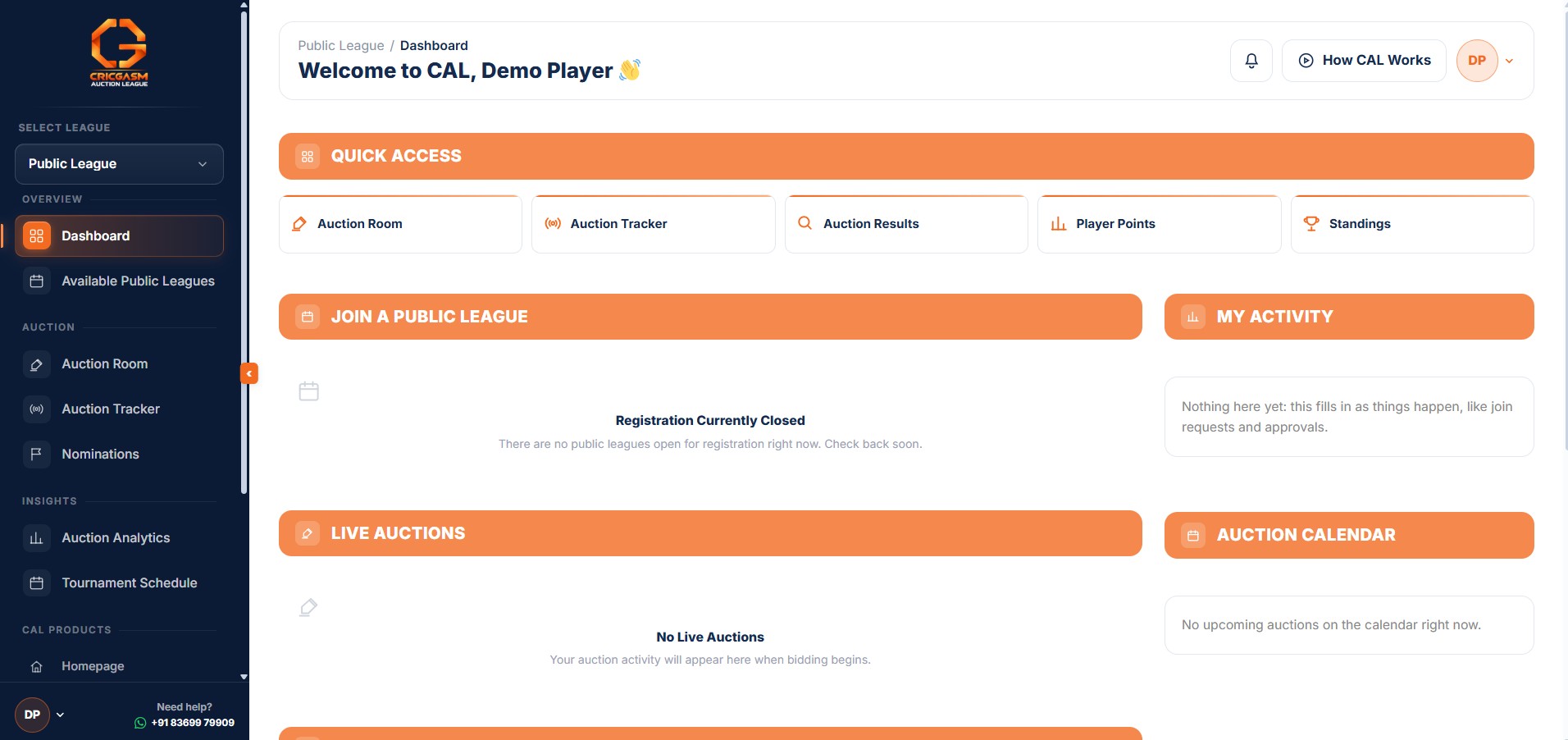Click the My Activity header chart icon
Viewport: 1568px width, 740px height.
pyautogui.click(x=1193, y=317)
